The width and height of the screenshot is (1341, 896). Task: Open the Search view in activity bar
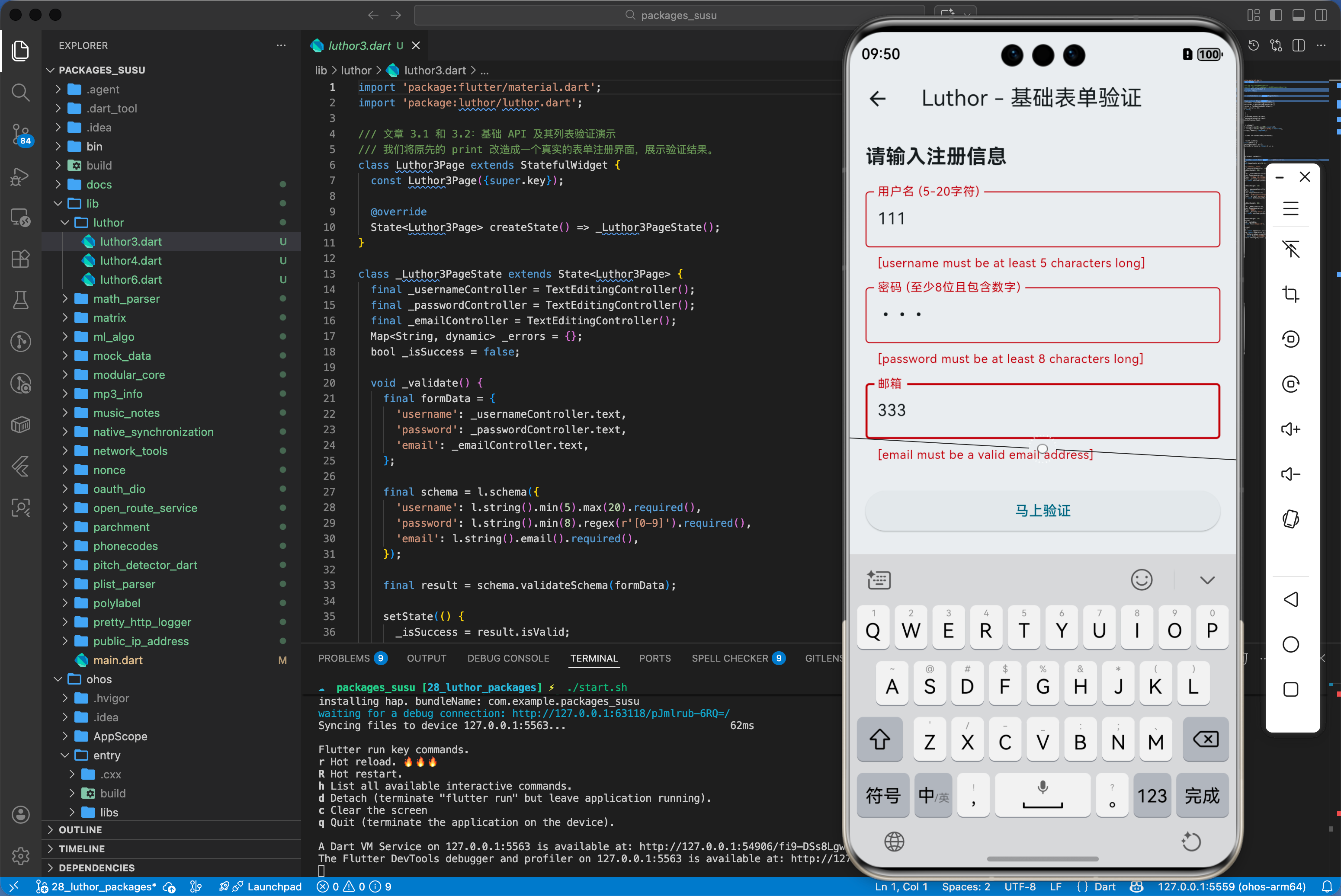[21, 92]
